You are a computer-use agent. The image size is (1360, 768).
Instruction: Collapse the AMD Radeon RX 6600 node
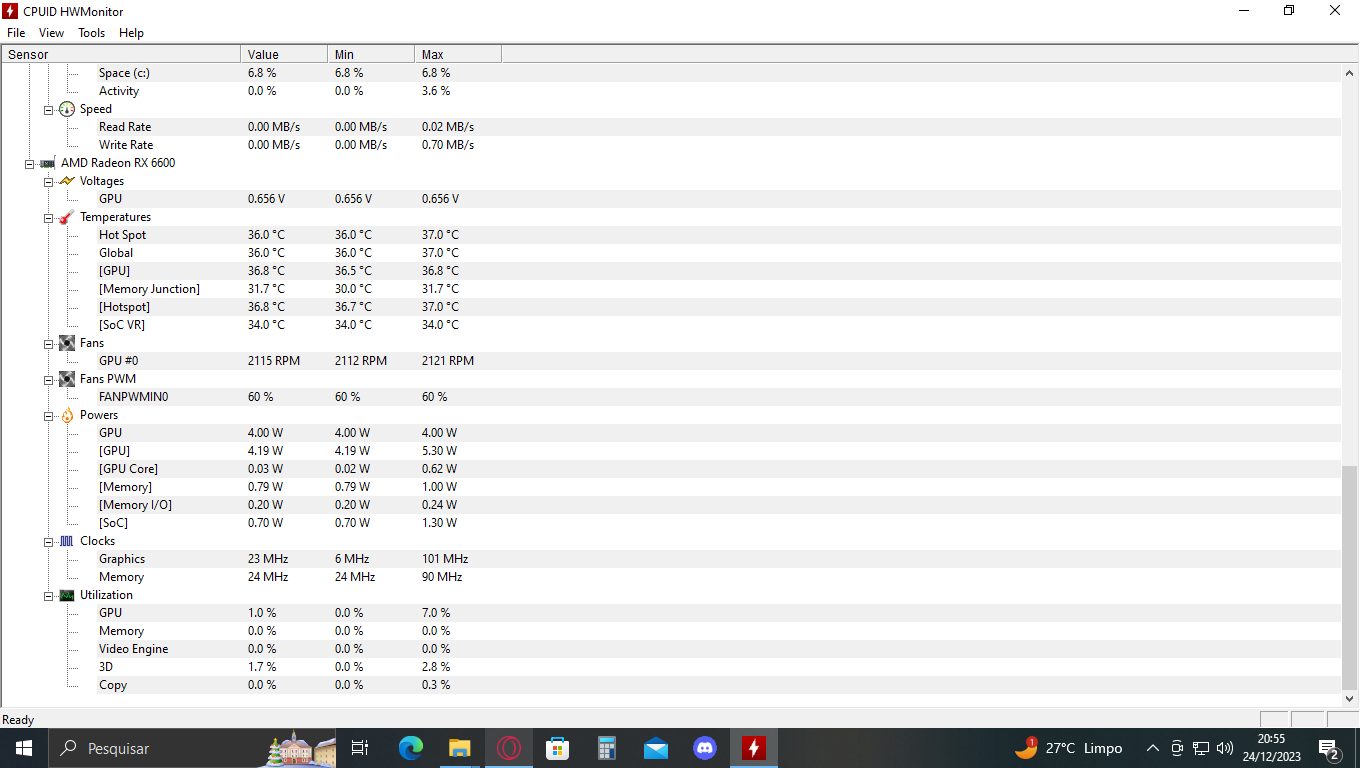[x=30, y=163]
